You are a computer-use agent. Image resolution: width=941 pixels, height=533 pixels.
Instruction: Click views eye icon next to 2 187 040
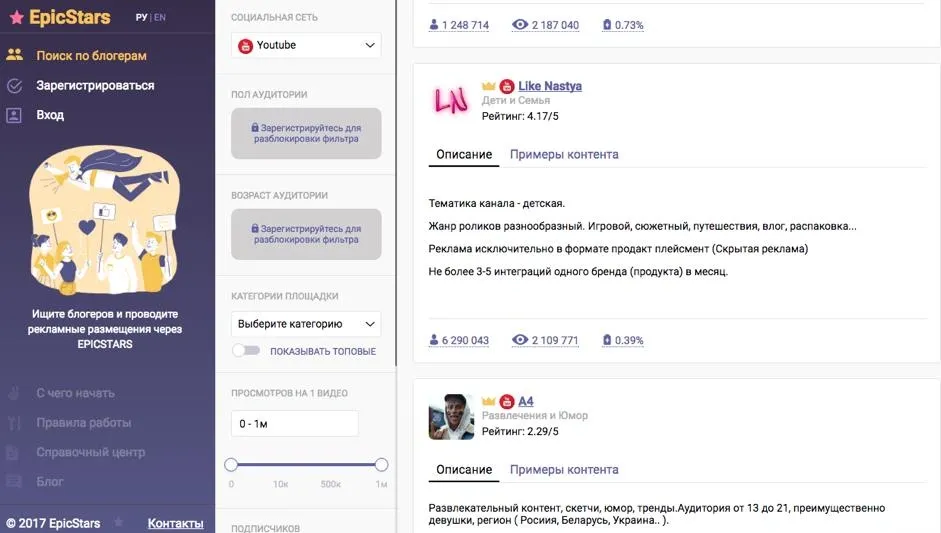point(520,25)
